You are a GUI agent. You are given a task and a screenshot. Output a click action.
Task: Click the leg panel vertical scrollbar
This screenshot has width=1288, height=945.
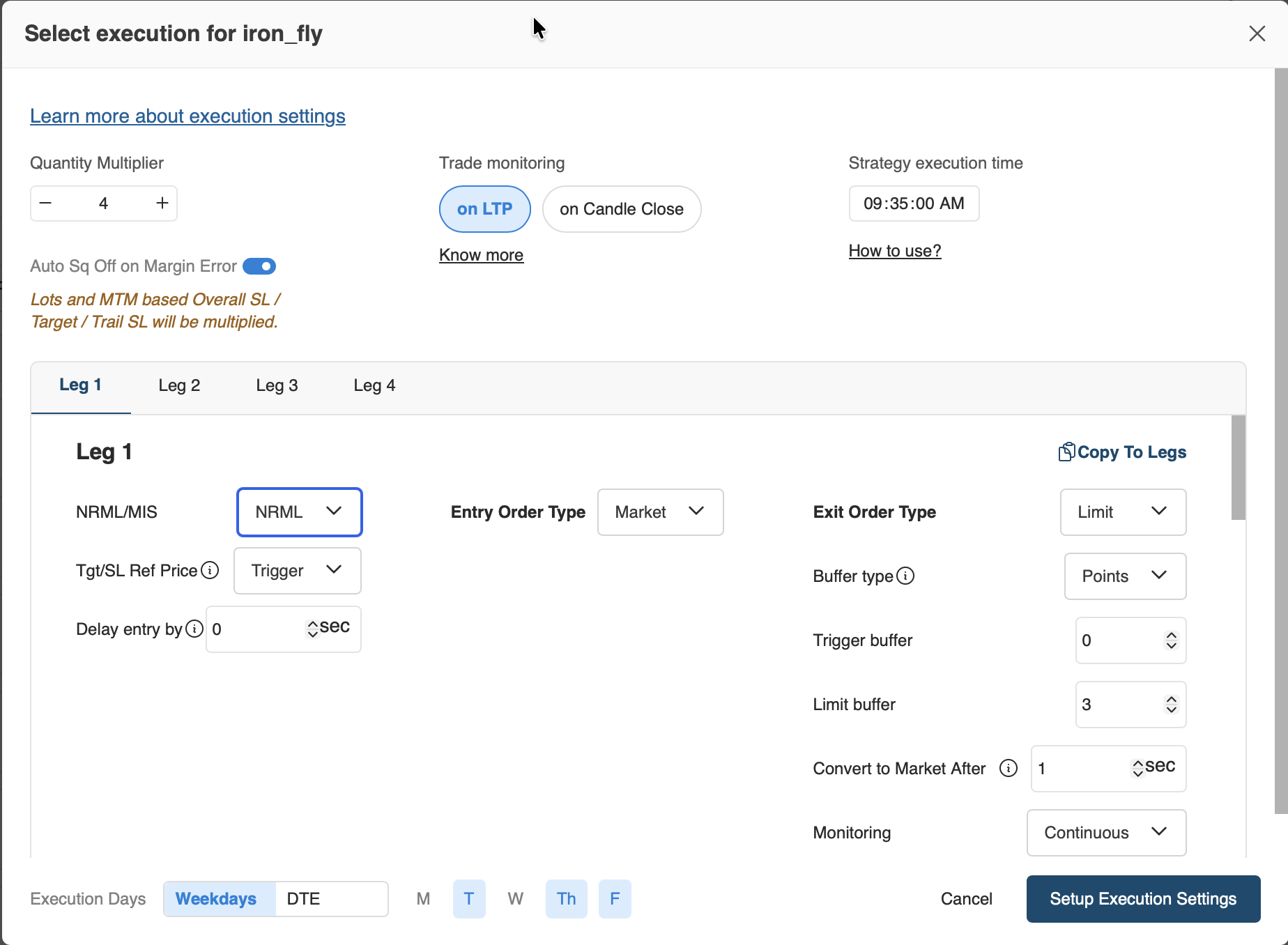1238,468
